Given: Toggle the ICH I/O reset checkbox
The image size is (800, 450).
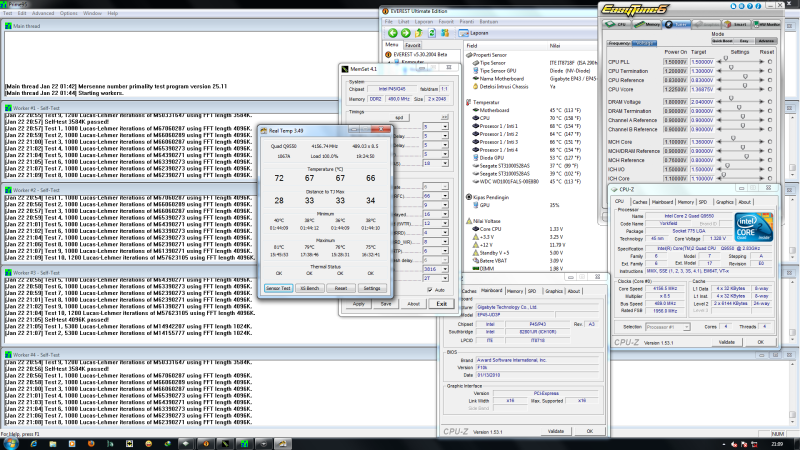Looking at the screenshot, I should [770, 169].
